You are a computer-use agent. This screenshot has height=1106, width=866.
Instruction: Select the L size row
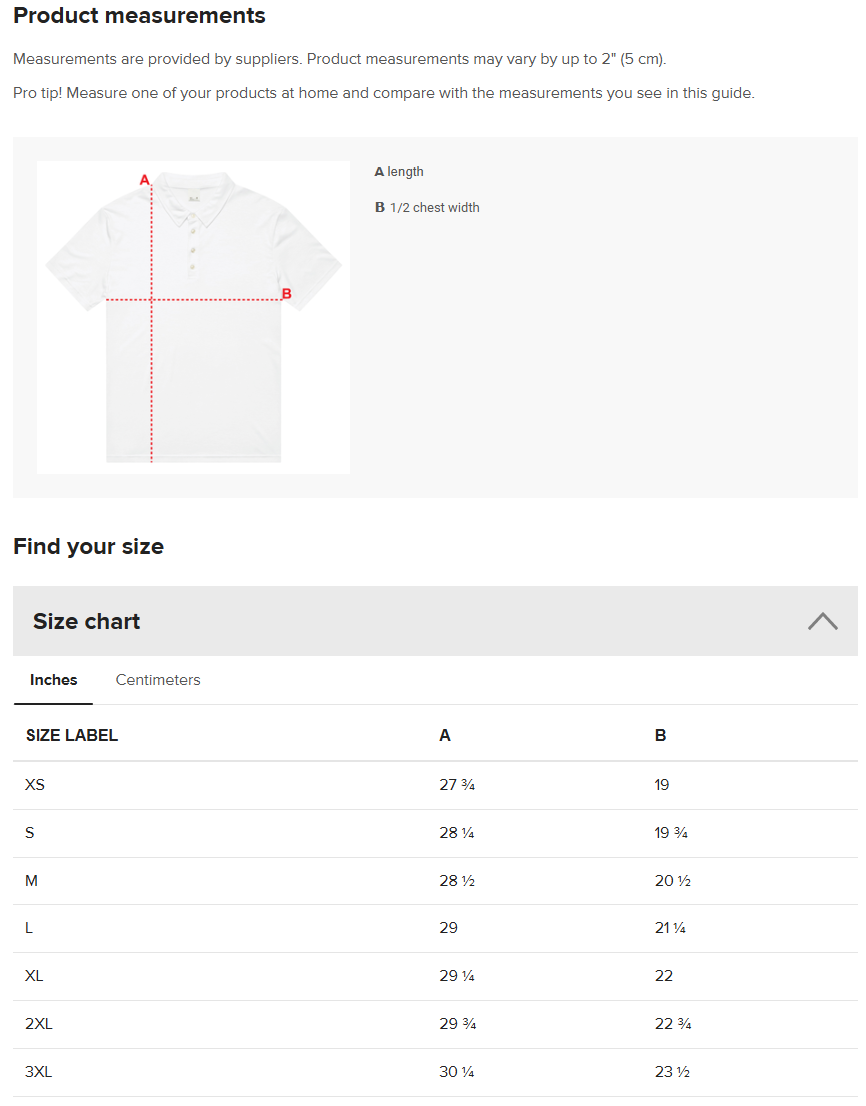click(29, 928)
